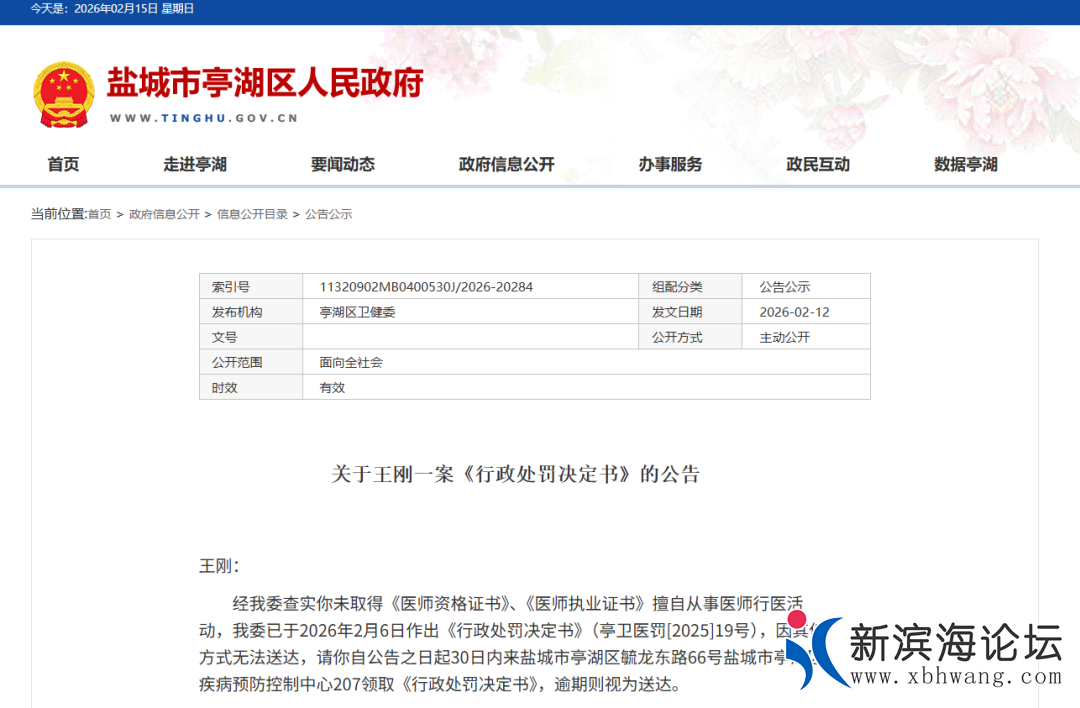Screen dimensions: 1080x708
Task: Open 数据亭湖 navigation item
Action: 965,164
